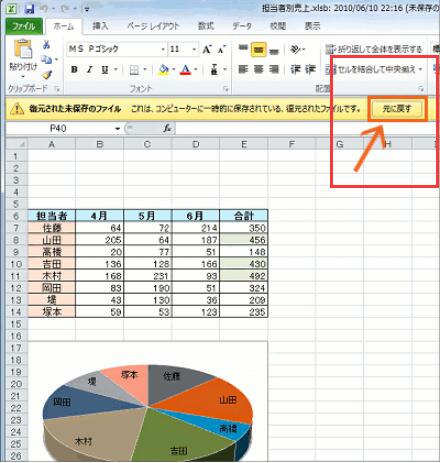This screenshot has width=440, height=463.
Task: Click the Increase Indent icon
Action: coord(310,69)
